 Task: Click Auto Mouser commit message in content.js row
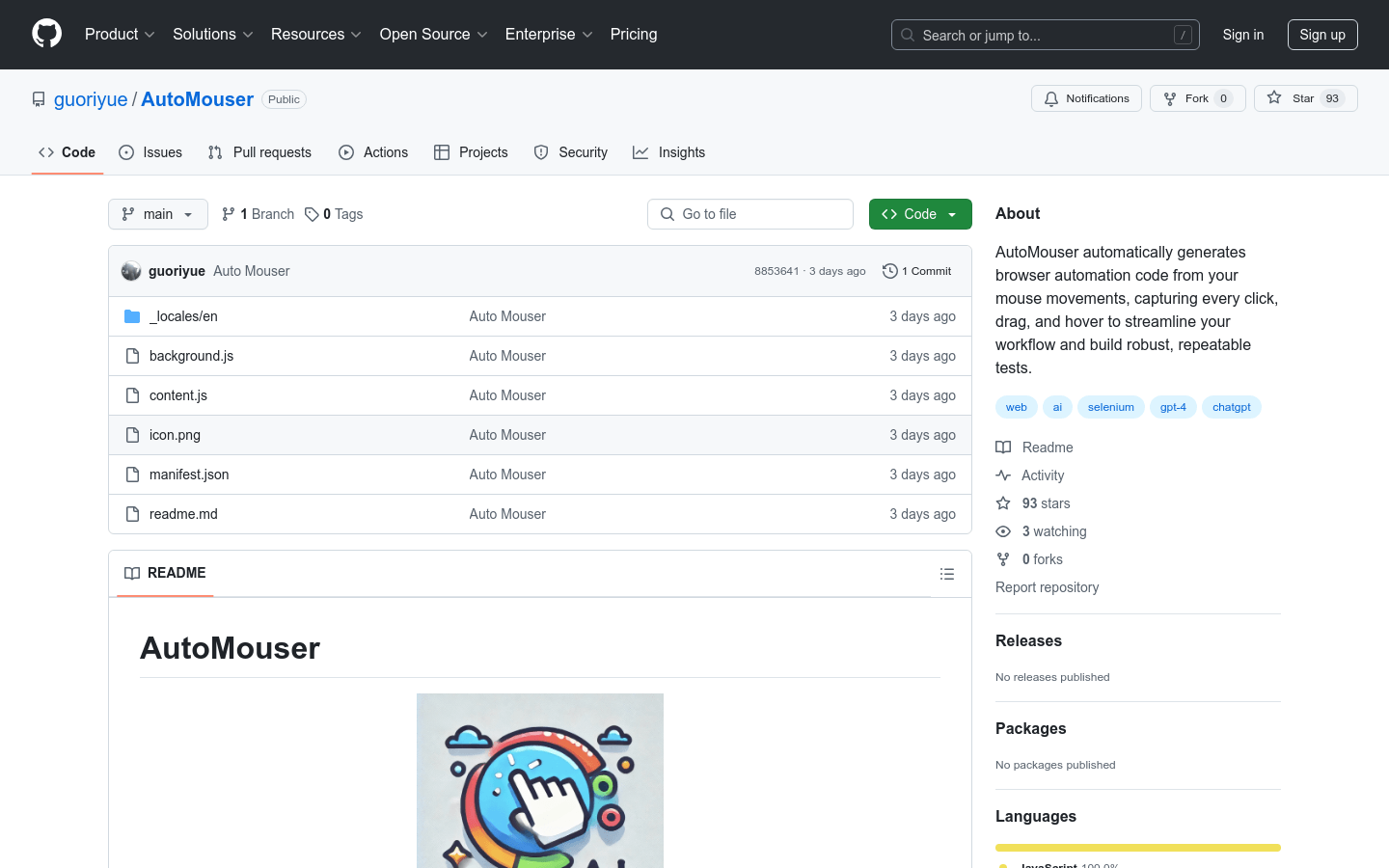pos(507,395)
